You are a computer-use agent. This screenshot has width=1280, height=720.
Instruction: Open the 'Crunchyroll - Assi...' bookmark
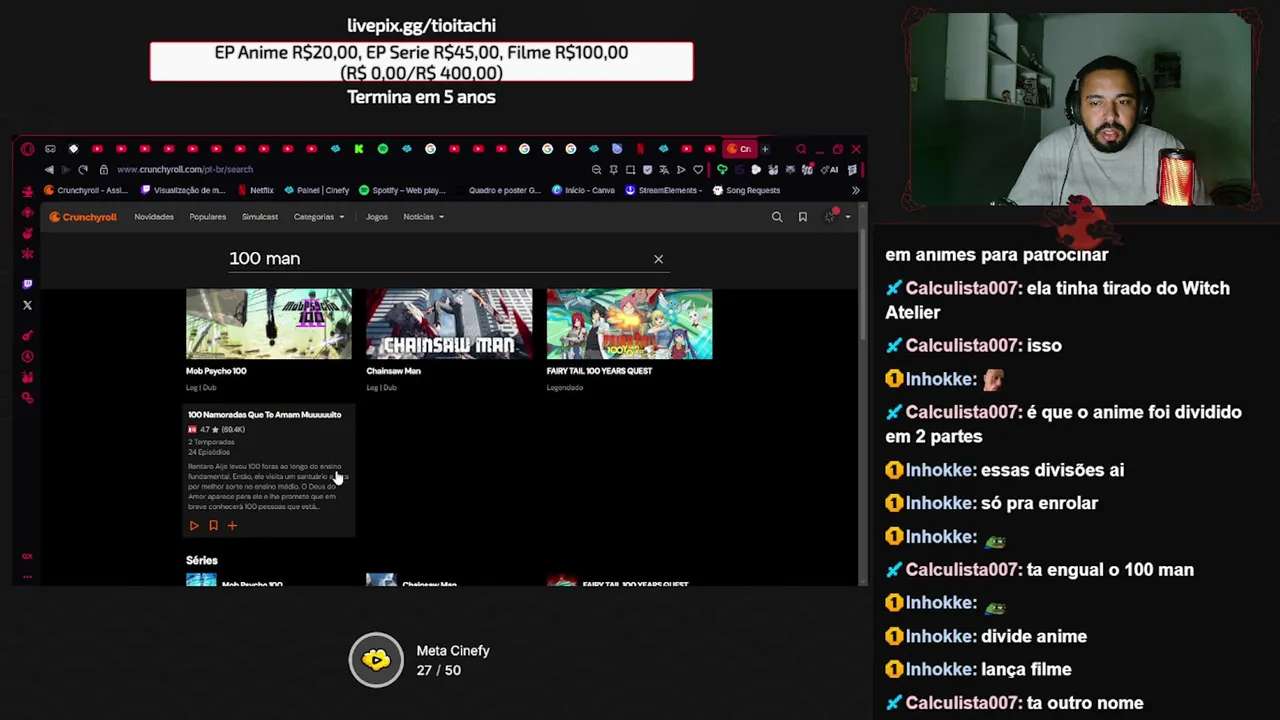pos(86,190)
